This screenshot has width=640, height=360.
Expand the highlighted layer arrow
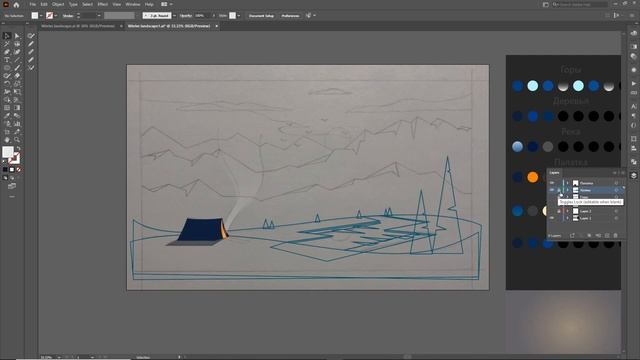tap(567, 190)
